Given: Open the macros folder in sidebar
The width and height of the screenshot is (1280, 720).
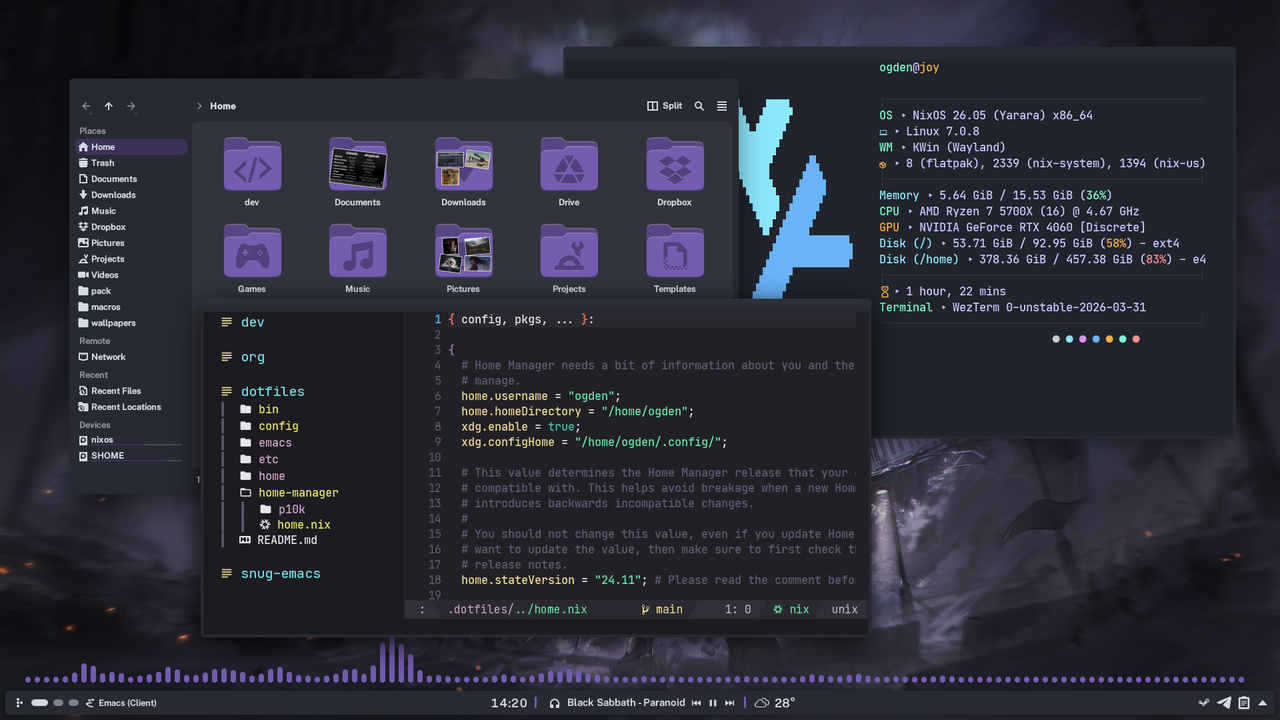Looking at the screenshot, I should 131,307.
